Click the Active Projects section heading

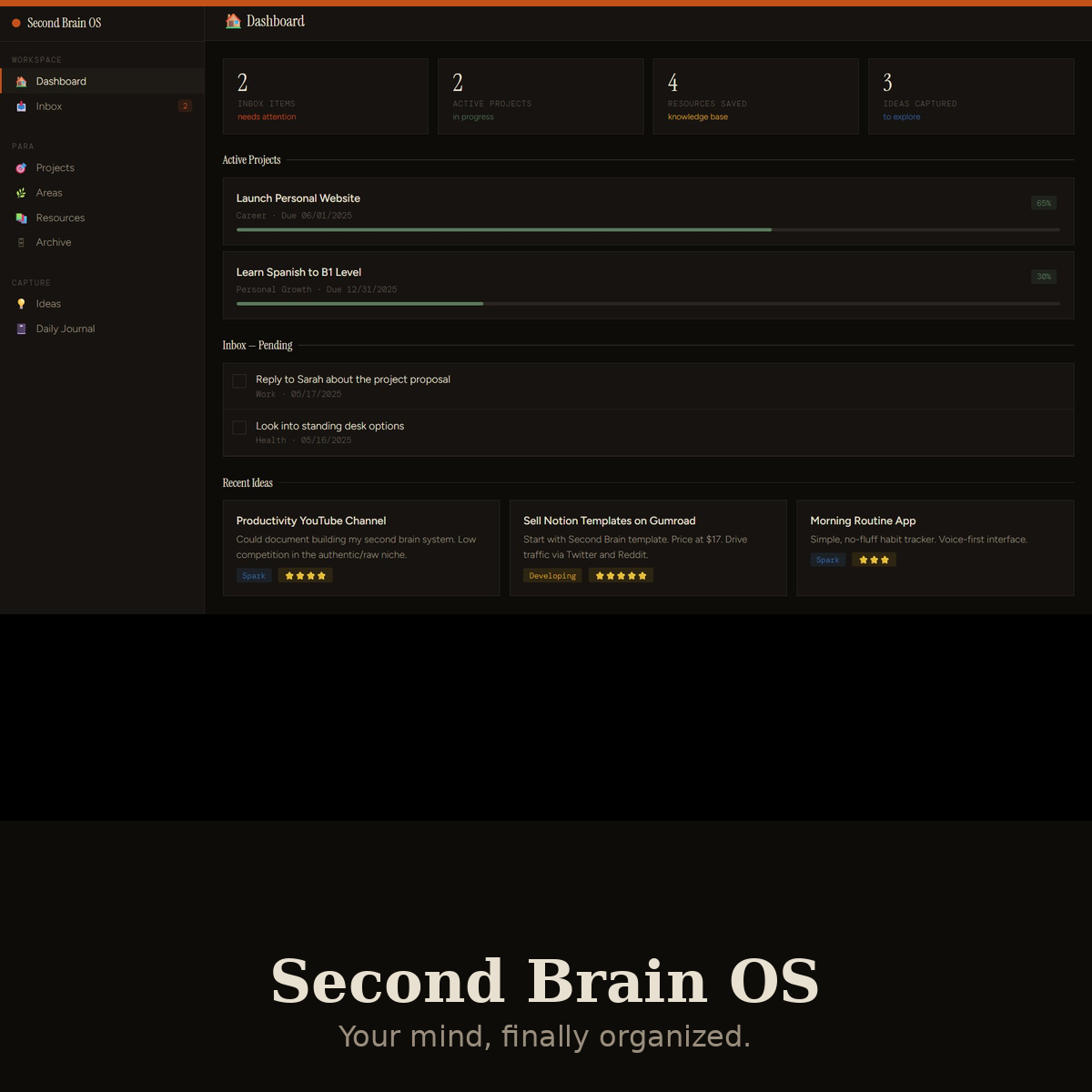click(251, 160)
